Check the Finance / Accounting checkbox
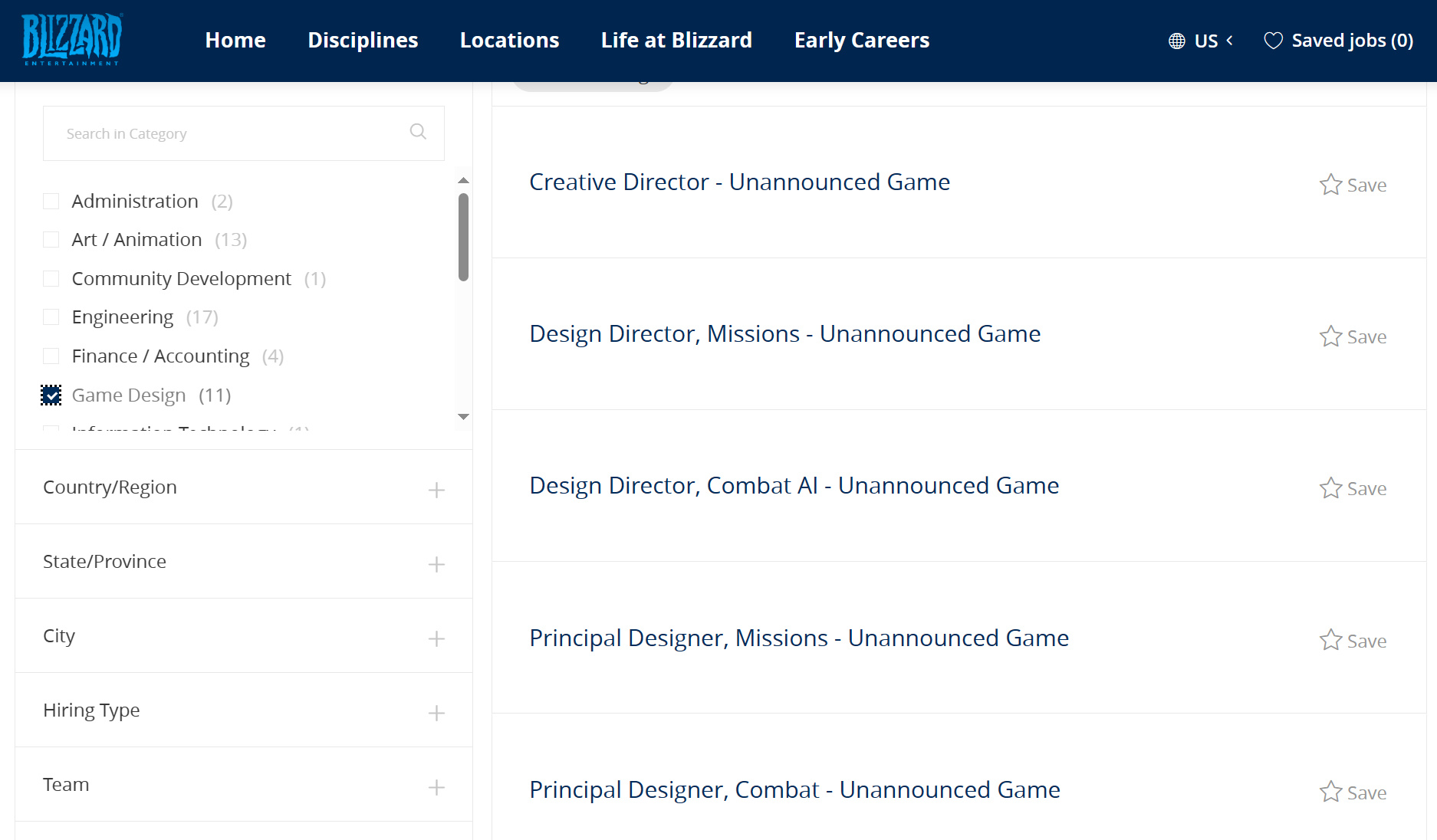This screenshot has width=1437, height=840. (x=51, y=356)
